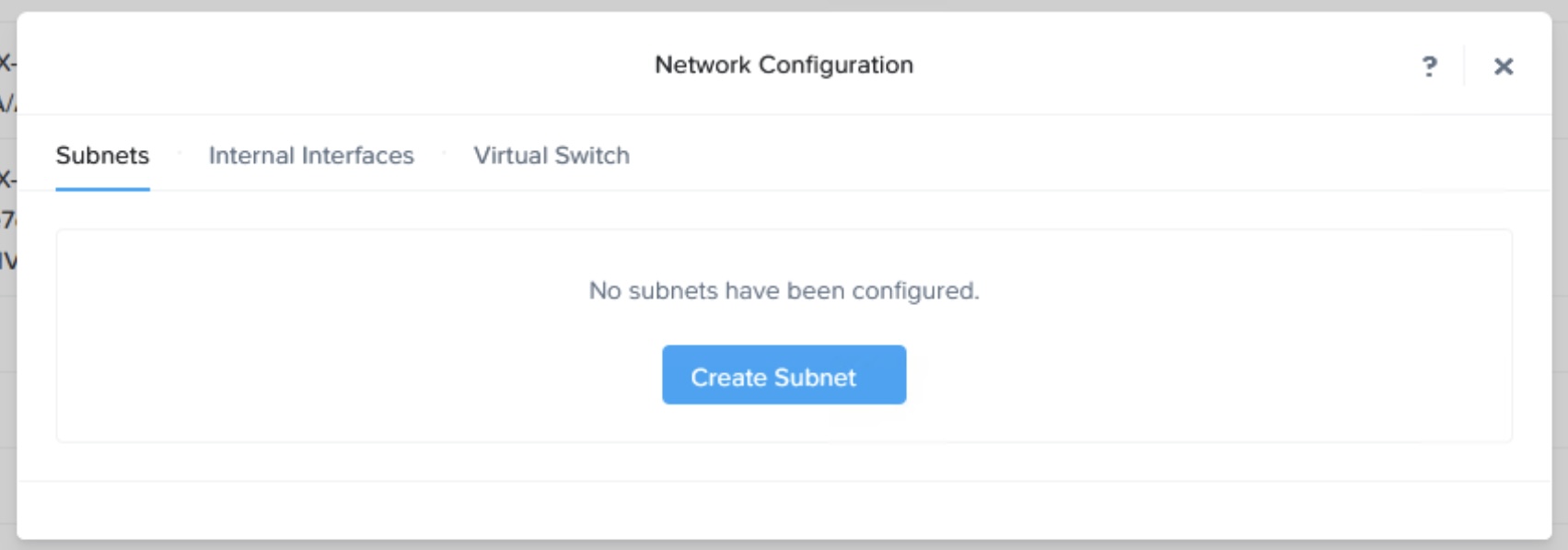
Task: Click the Network Configuration title text
Action: click(x=784, y=65)
